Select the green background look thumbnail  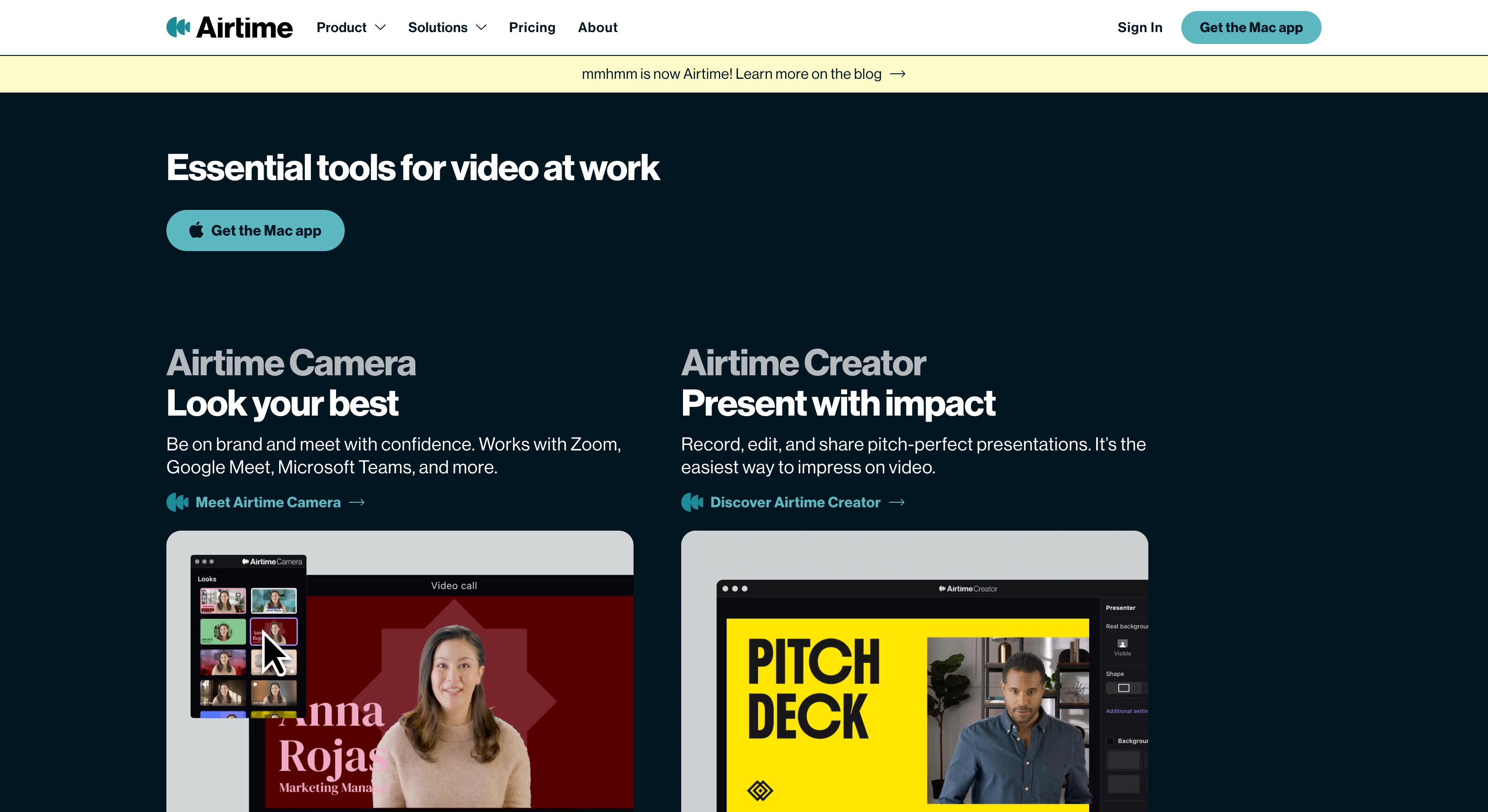[x=223, y=631]
